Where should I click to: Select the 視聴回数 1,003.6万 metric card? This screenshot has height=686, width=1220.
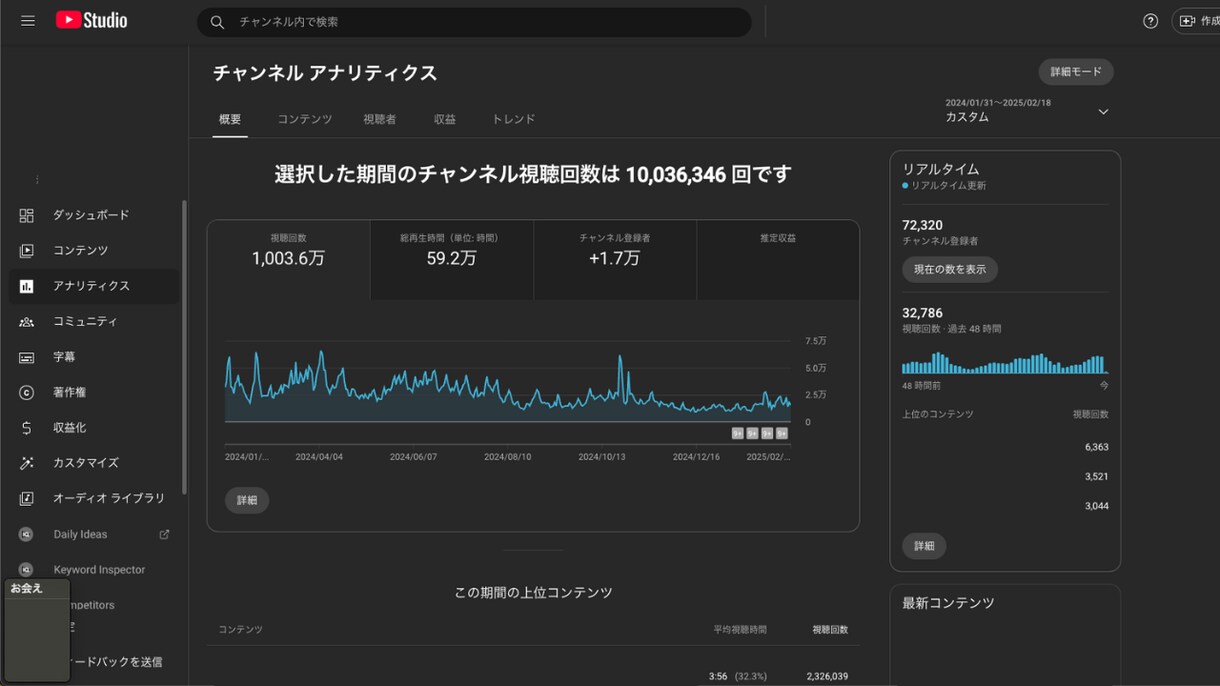(x=289, y=260)
